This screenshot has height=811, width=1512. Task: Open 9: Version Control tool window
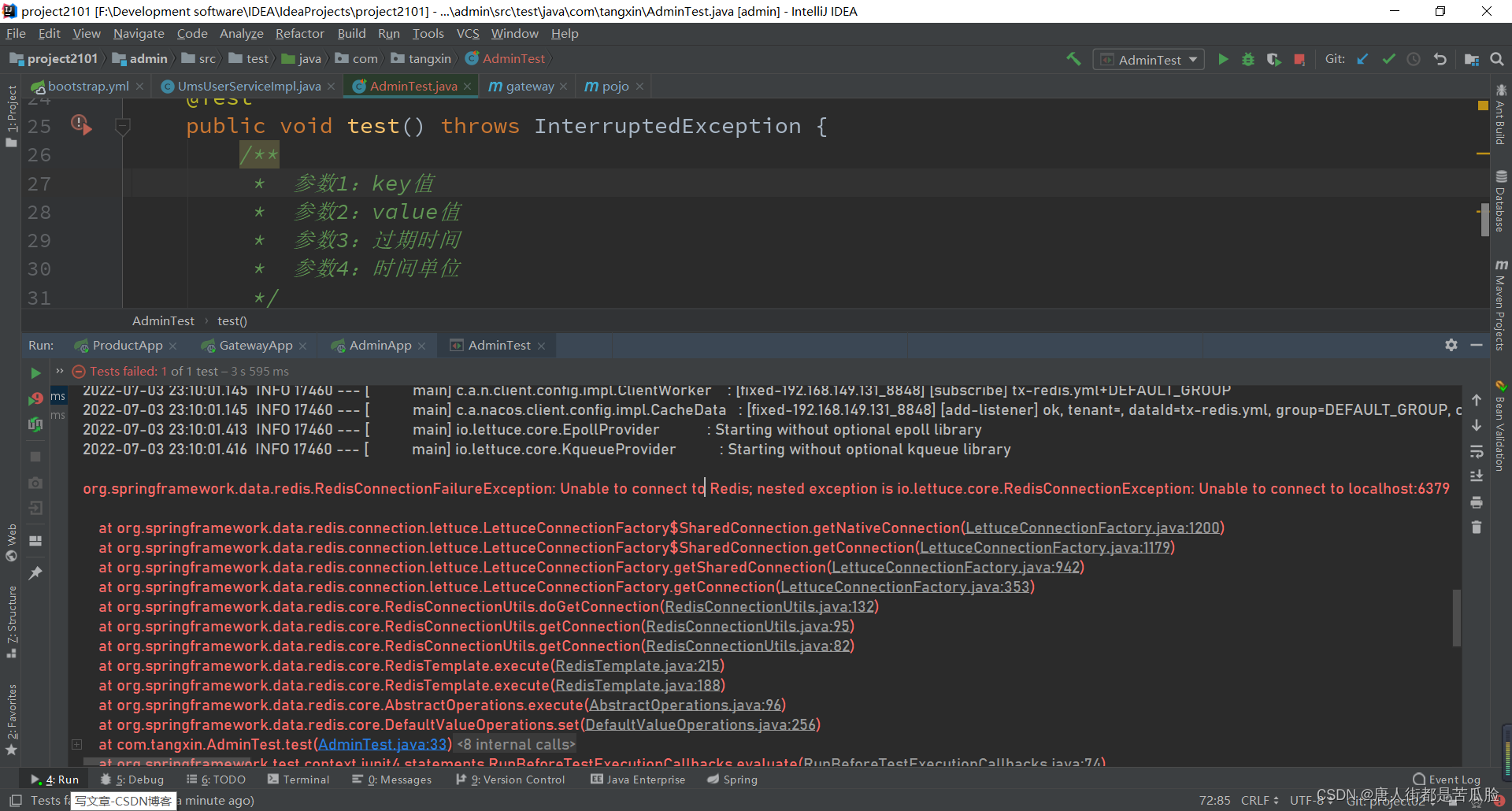[x=510, y=780]
